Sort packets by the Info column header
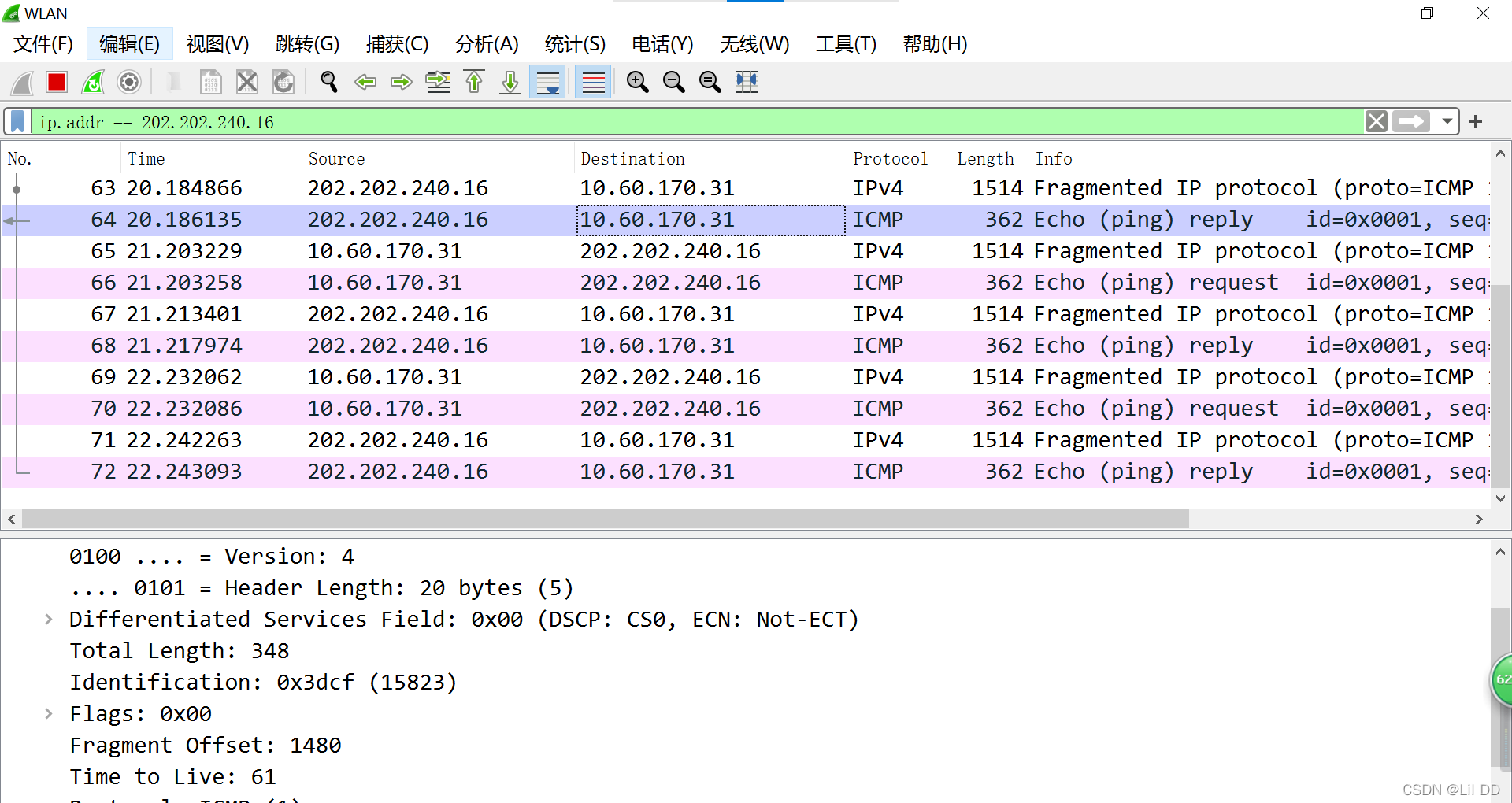The width and height of the screenshot is (1512, 803). [1258, 159]
